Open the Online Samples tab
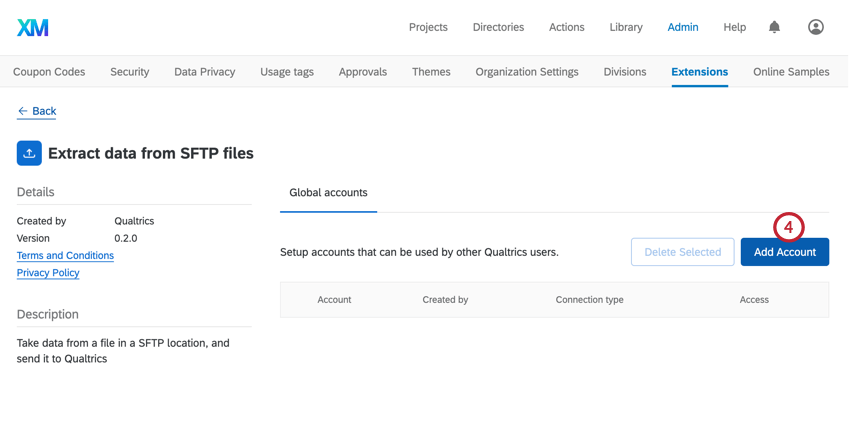This screenshot has width=850, height=425. (791, 72)
